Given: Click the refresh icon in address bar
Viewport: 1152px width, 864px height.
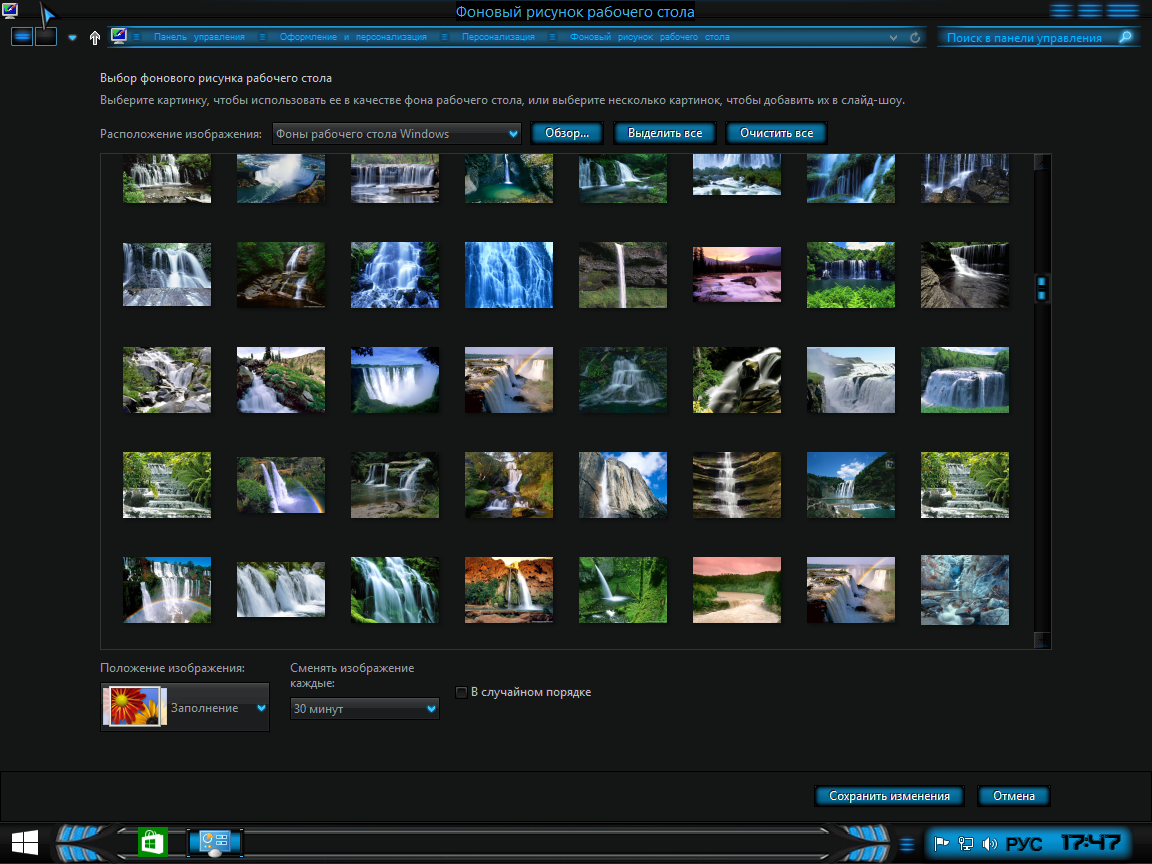Looking at the screenshot, I should pos(915,38).
